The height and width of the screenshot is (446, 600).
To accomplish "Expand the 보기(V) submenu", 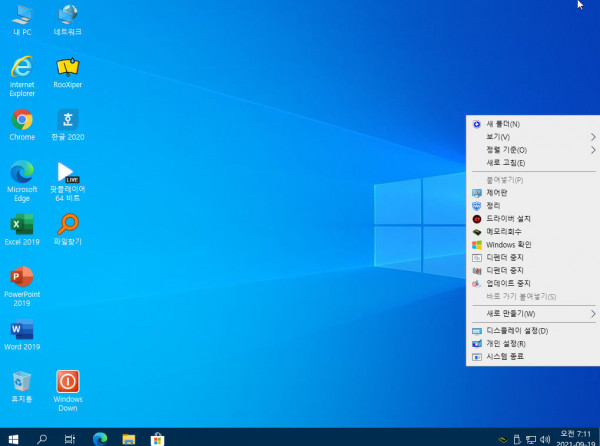I will (533, 137).
